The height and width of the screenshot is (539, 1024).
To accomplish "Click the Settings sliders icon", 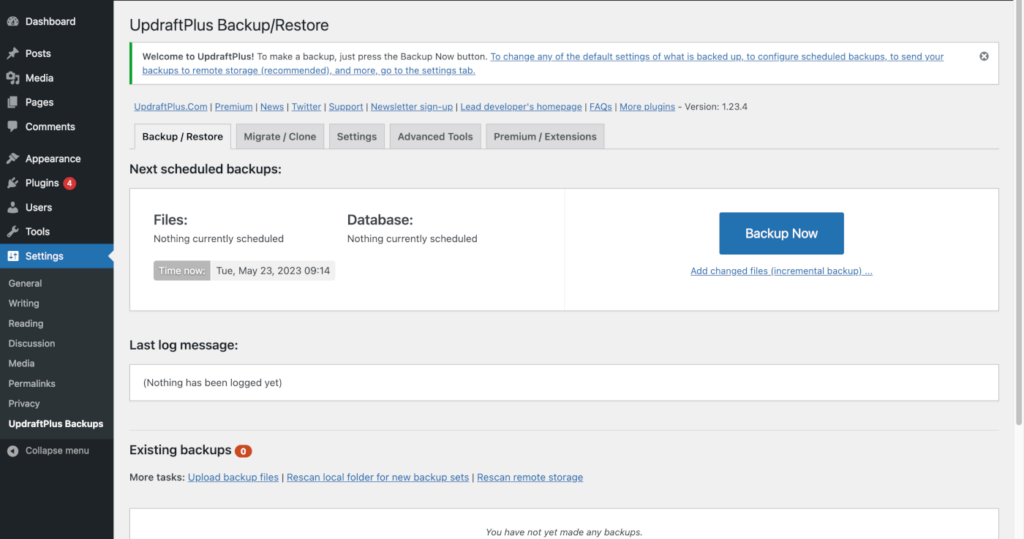I will [12, 256].
